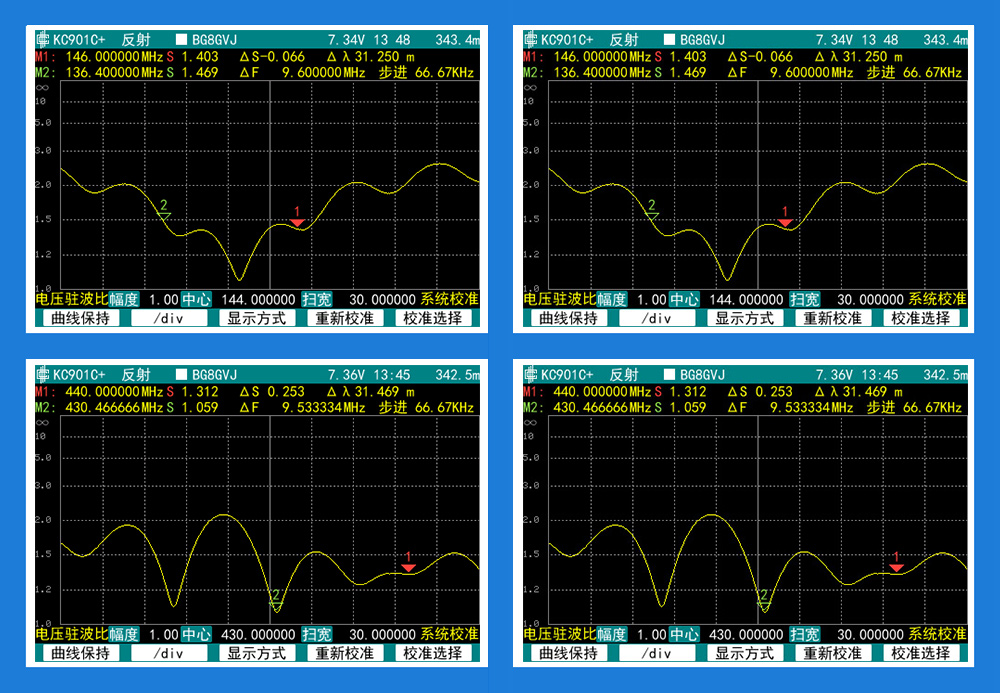Image resolution: width=1000 pixels, height=693 pixels.
Task: Select the 中心 center field in top-left panel
Action: [x=197, y=299]
